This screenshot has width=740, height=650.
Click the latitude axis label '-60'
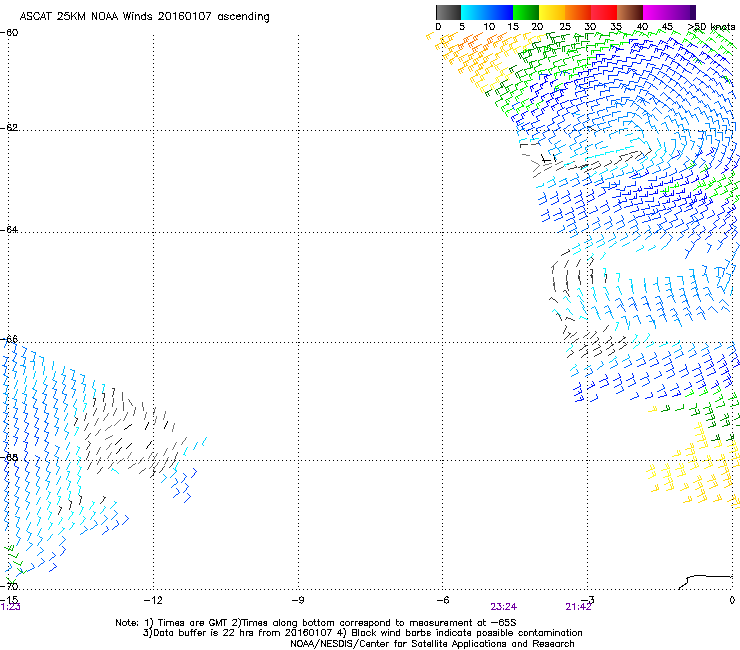point(9,33)
